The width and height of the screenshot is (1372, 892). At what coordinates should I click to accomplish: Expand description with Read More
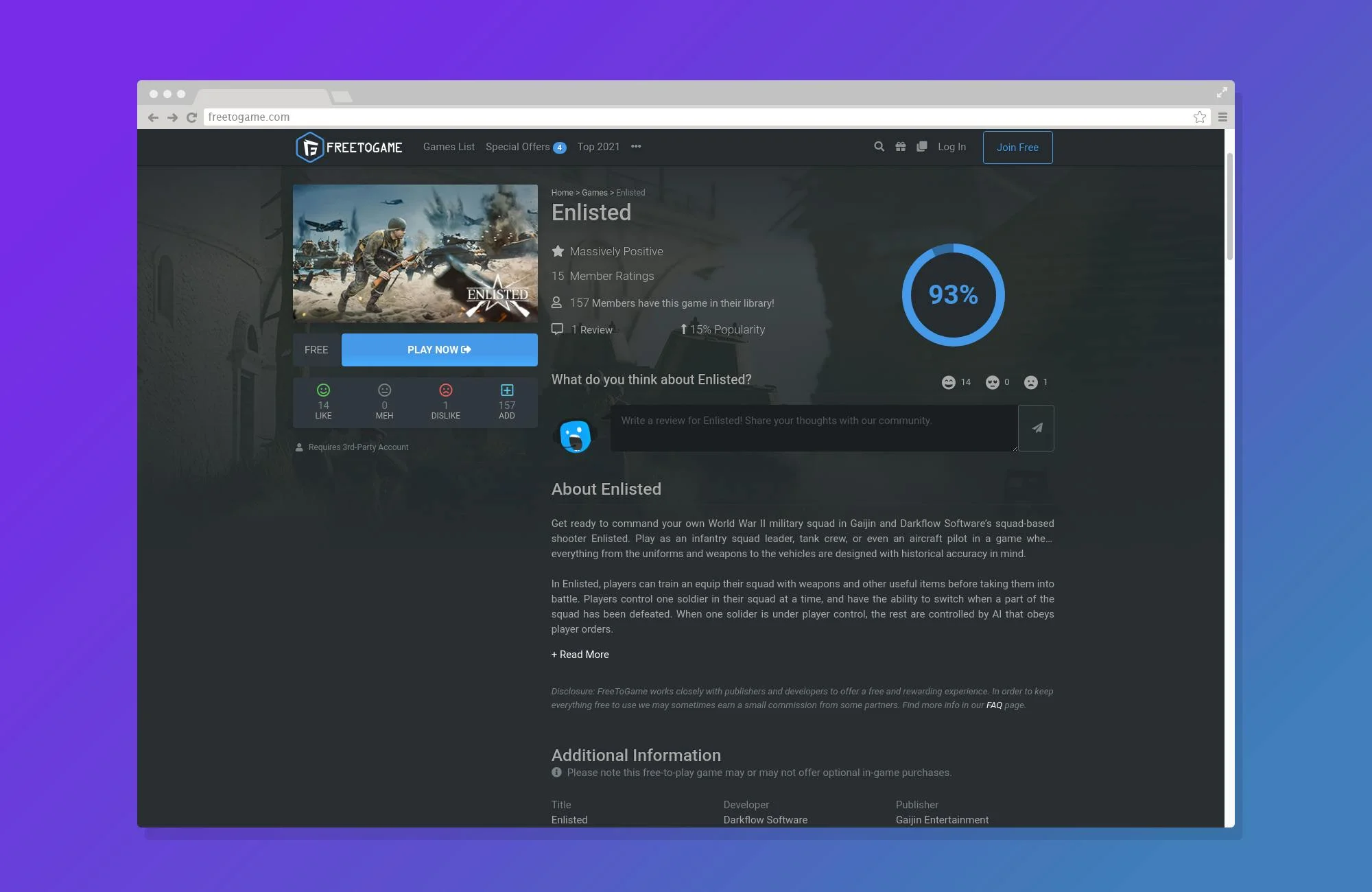[580, 655]
